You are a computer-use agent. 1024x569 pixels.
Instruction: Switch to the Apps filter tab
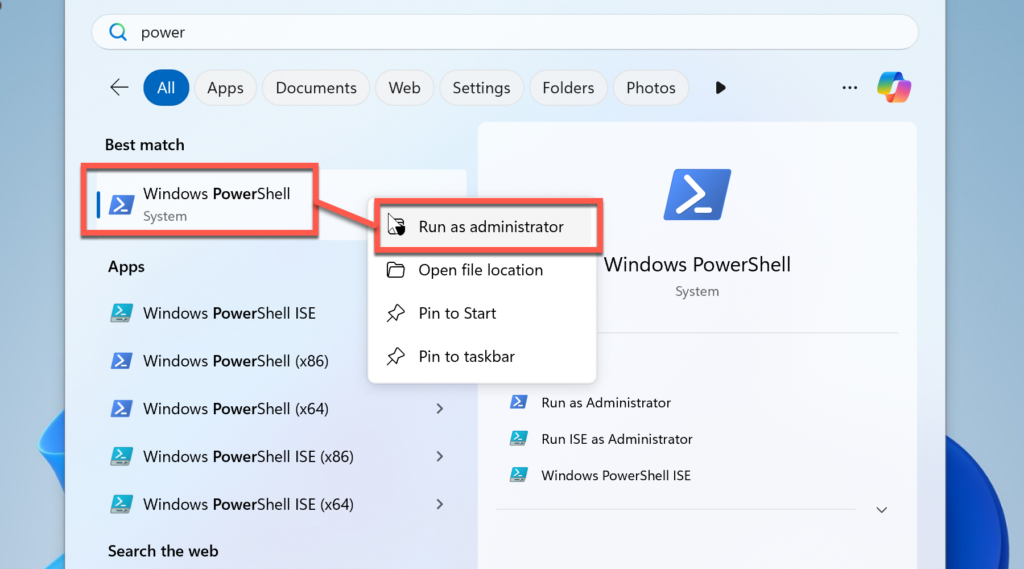[225, 88]
